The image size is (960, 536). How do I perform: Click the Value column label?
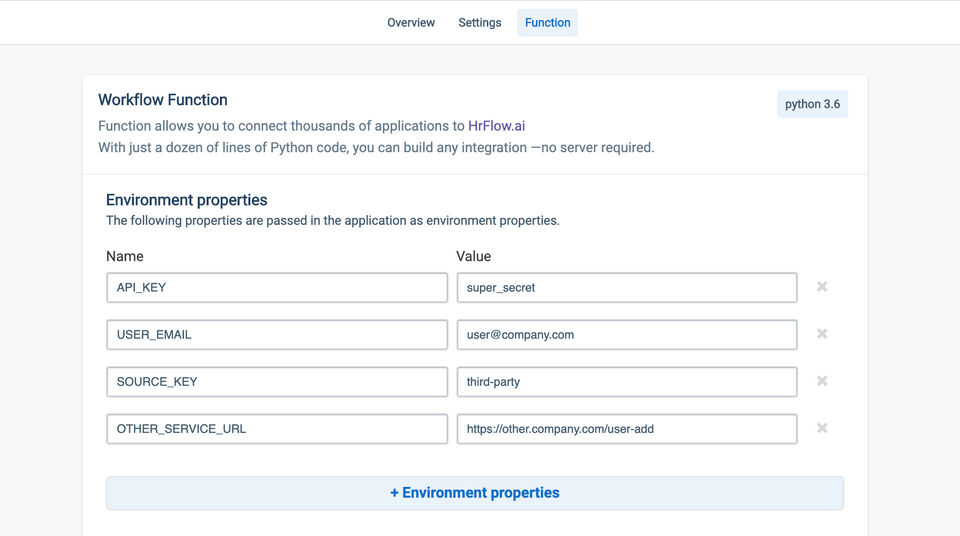click(x=473, y=256)
